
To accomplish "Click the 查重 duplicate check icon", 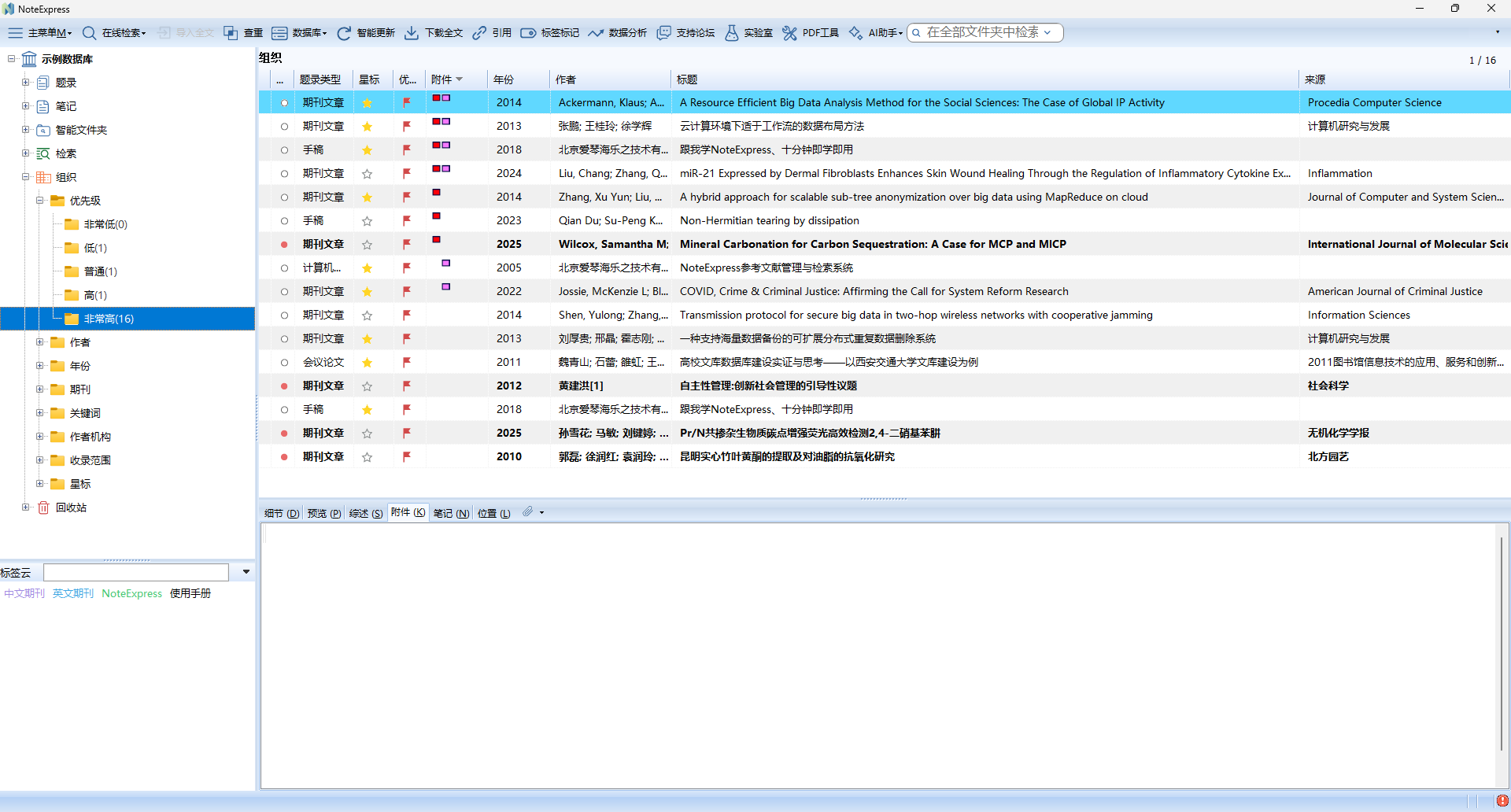I will (x=231, y=33).
